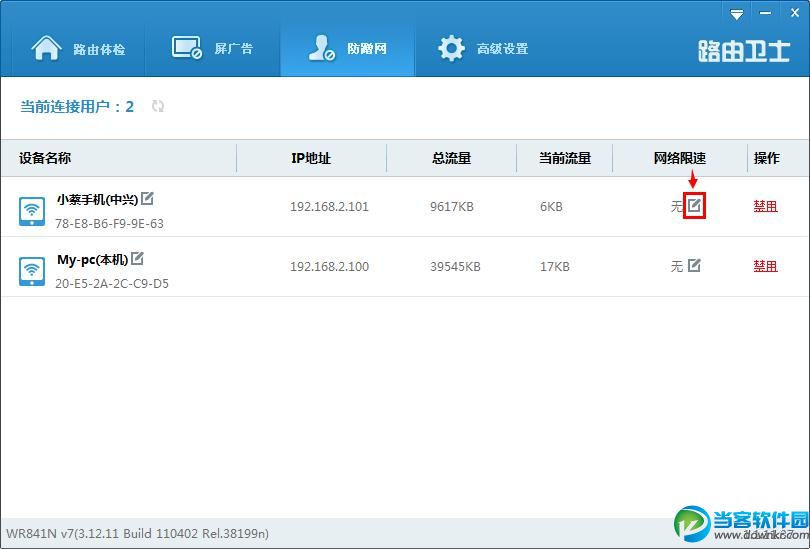810x549 pixels.
Task: Disable device My-pc(本机) via 禁用 link
Action: (x=765, y=266)
